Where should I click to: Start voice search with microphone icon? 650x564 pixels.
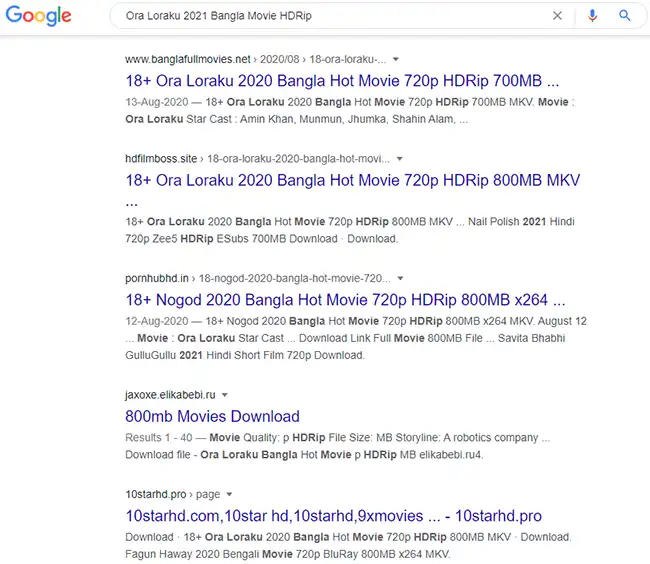pos(592,16)
